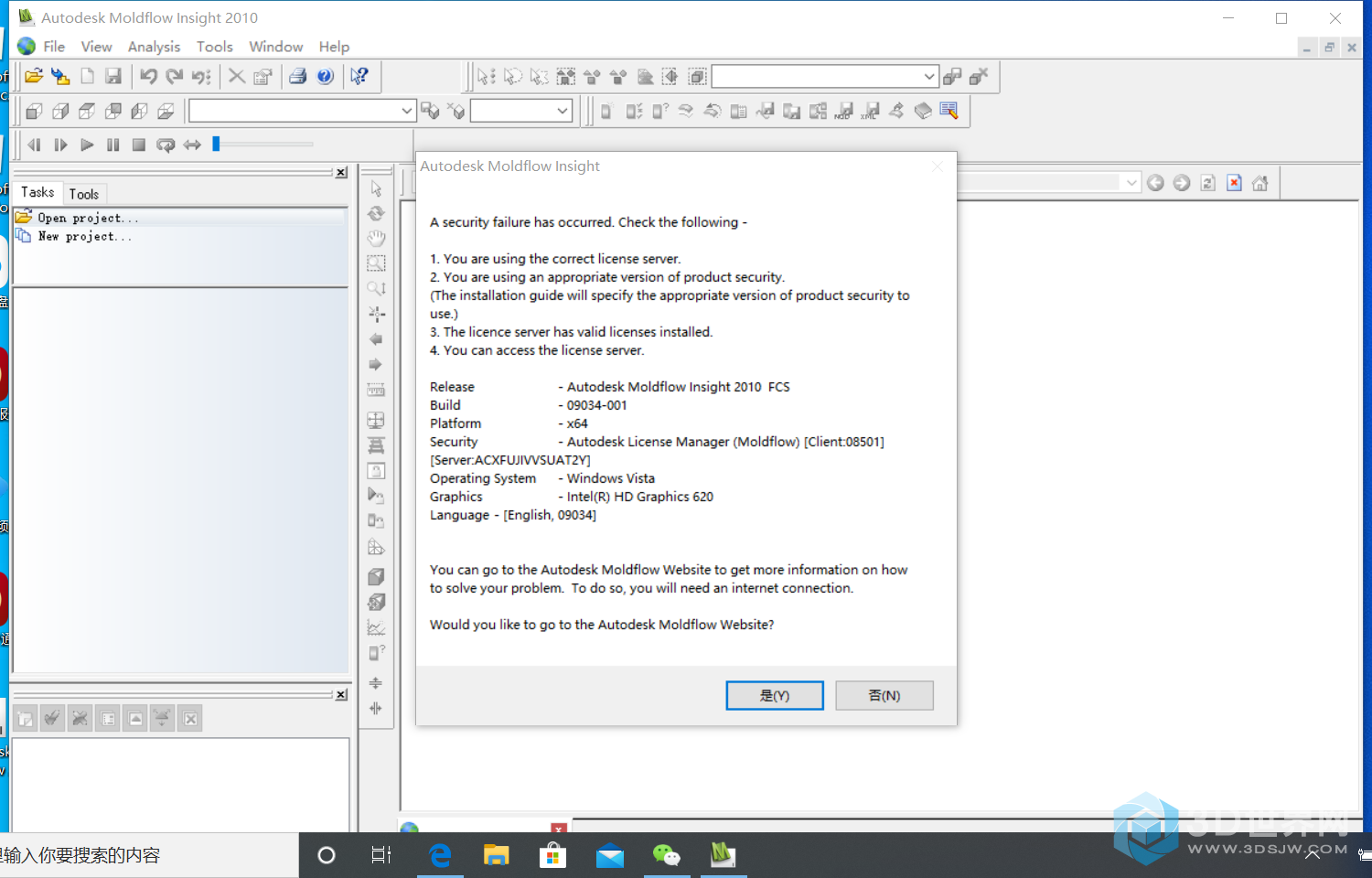
Task: Select the Rotate tool in vertical toolbar
Action: coord(376,213)
